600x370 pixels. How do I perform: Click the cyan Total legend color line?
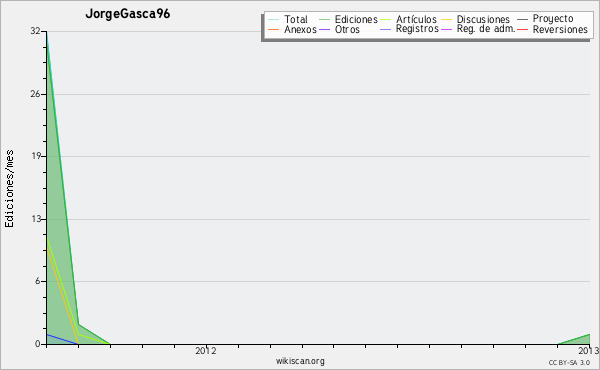(x=274, y=19)
